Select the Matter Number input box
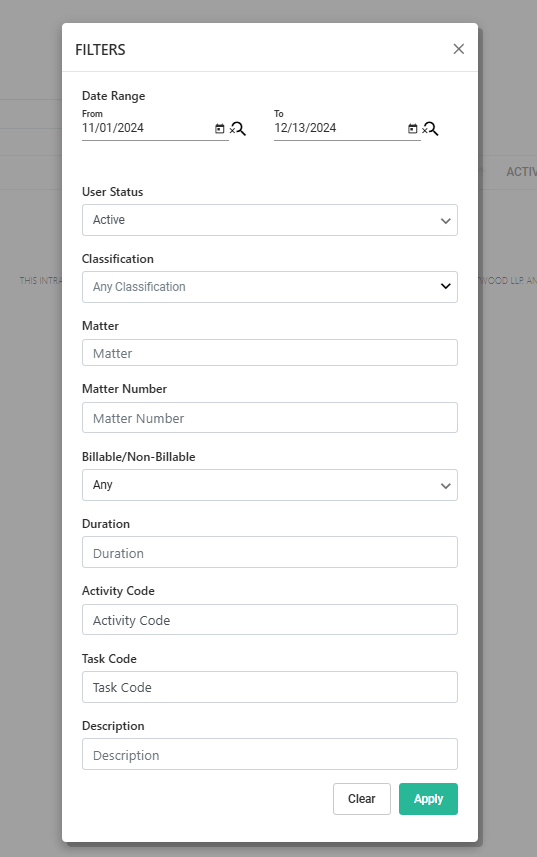The image size is (537, 857). 270,418
